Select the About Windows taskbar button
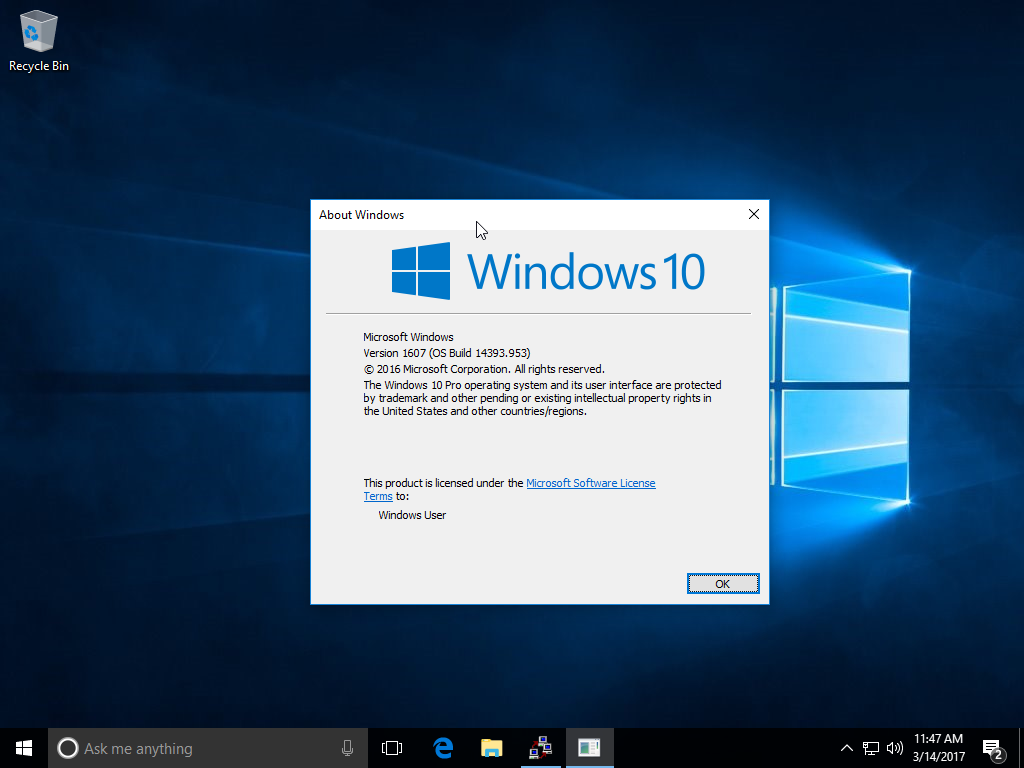Screen dimensions: 1024x768 click(x=589, y=748)
